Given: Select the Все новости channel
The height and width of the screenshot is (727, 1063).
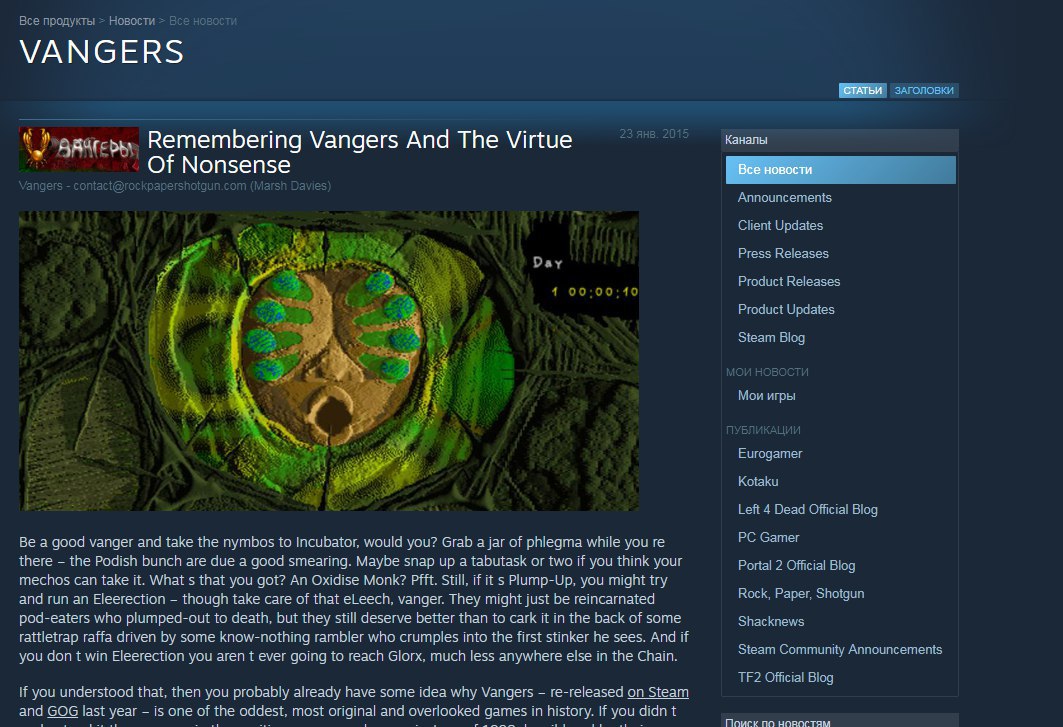Looking at the screenshot, I should (841, 170).
